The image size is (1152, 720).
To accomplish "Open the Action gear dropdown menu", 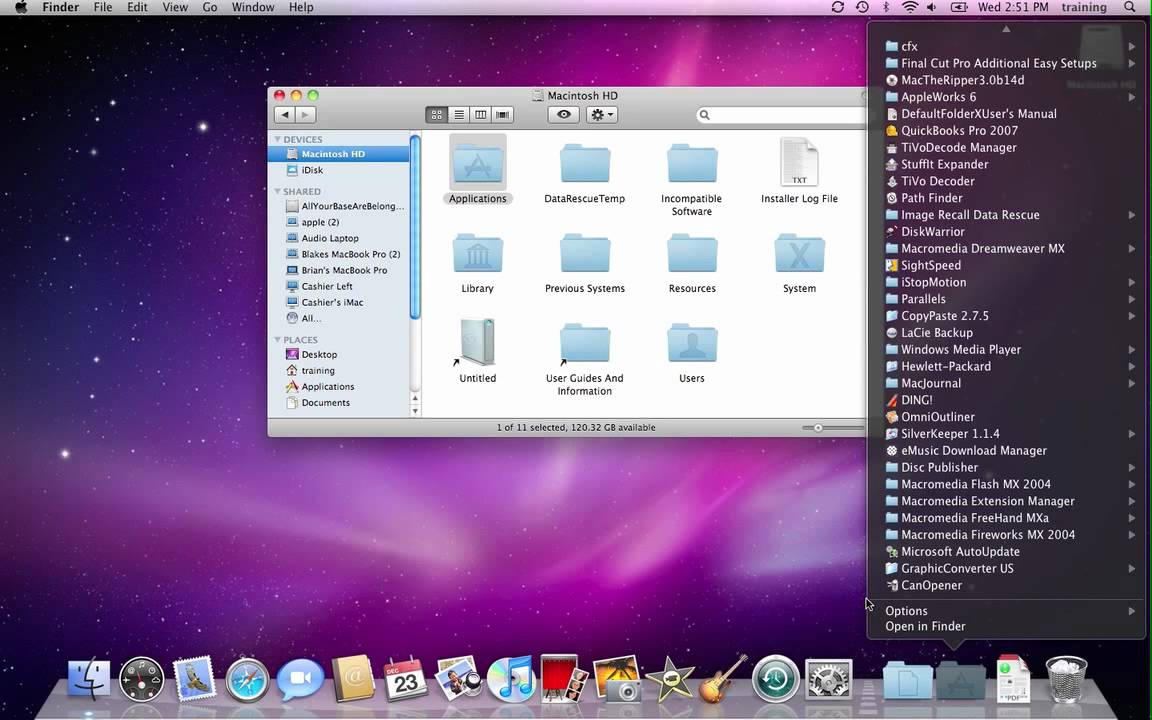I will pos(601,115).
